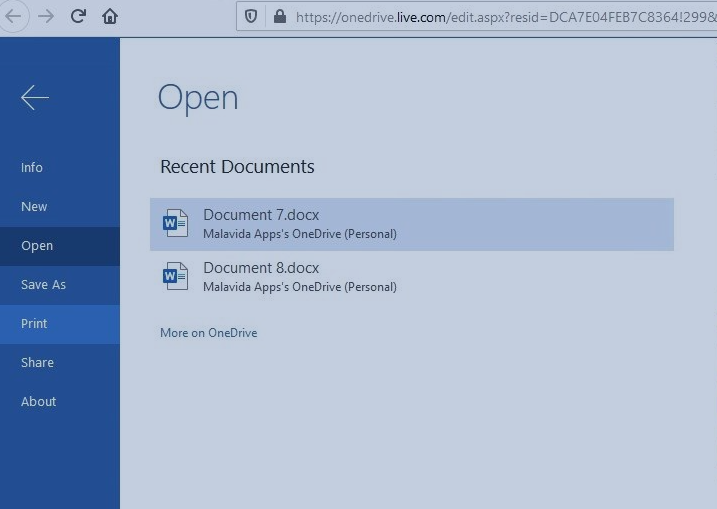Viewport: 717px width, 509px height.
Task: Reload the page with the refresh icon
Action: click(78, 16)
